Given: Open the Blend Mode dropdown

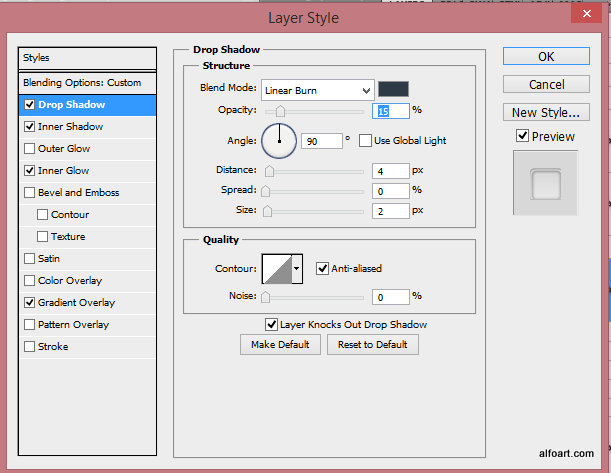Looking at the screenshot, I should (x=317, y=90).
